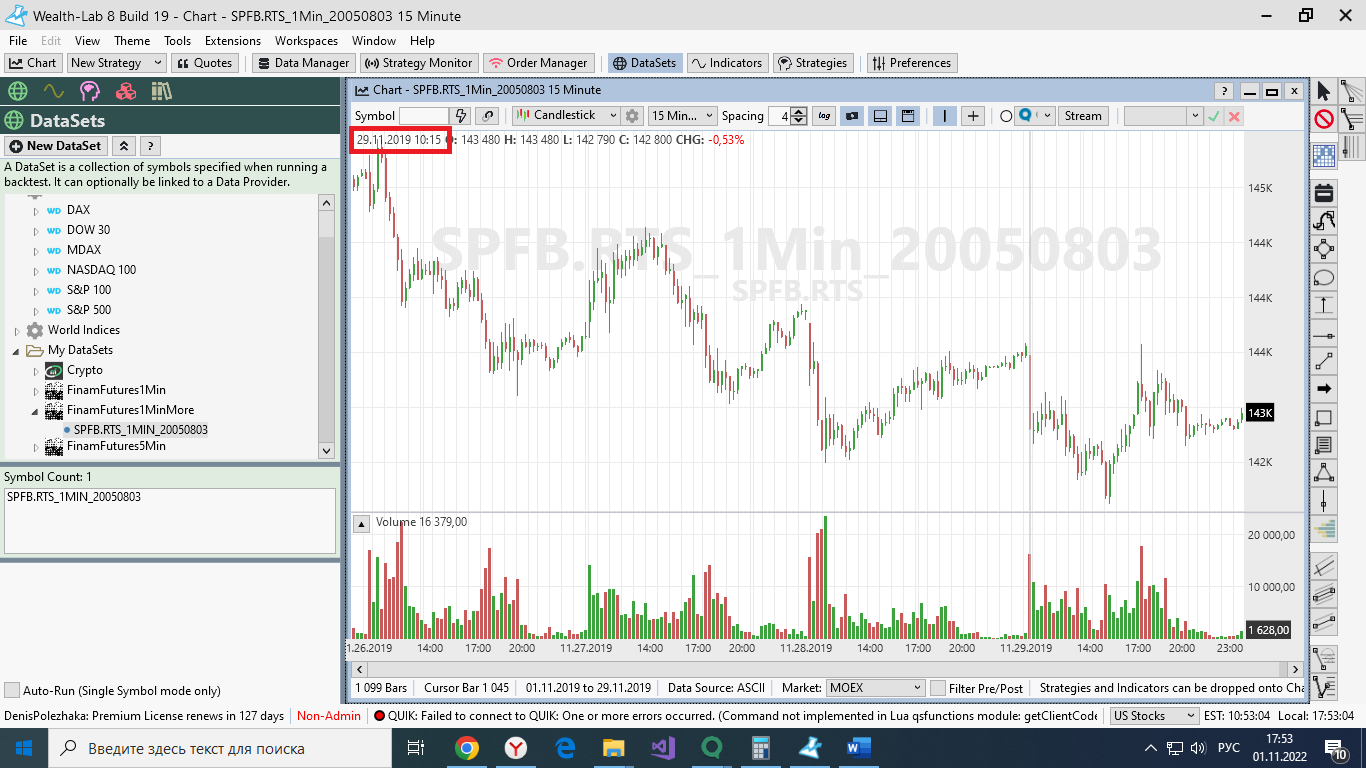Toggle the Filter Pre/Post option

coord(937,688)
